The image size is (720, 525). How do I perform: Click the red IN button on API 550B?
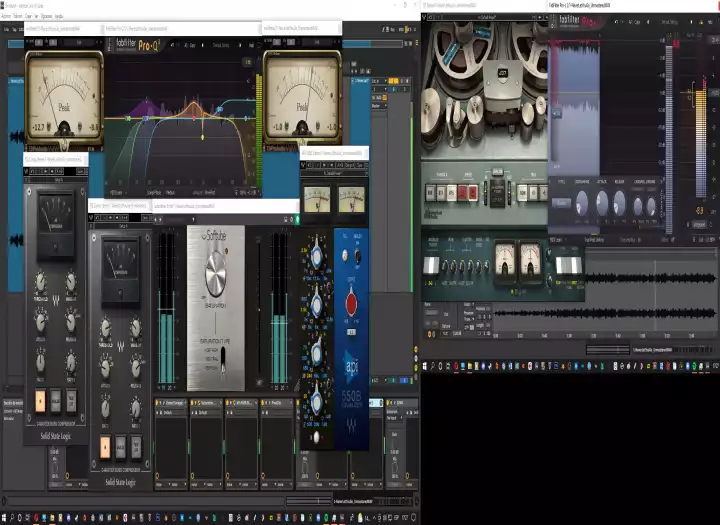(351, 303)
